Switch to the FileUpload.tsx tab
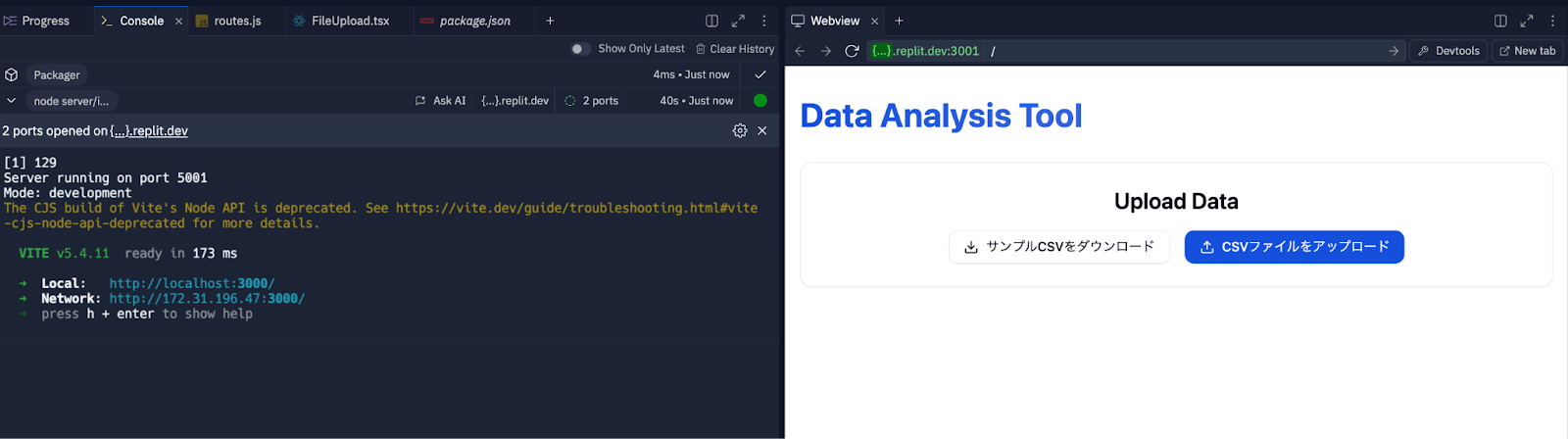Screen dimensions: 1568x439 click(x=350, y=21)
